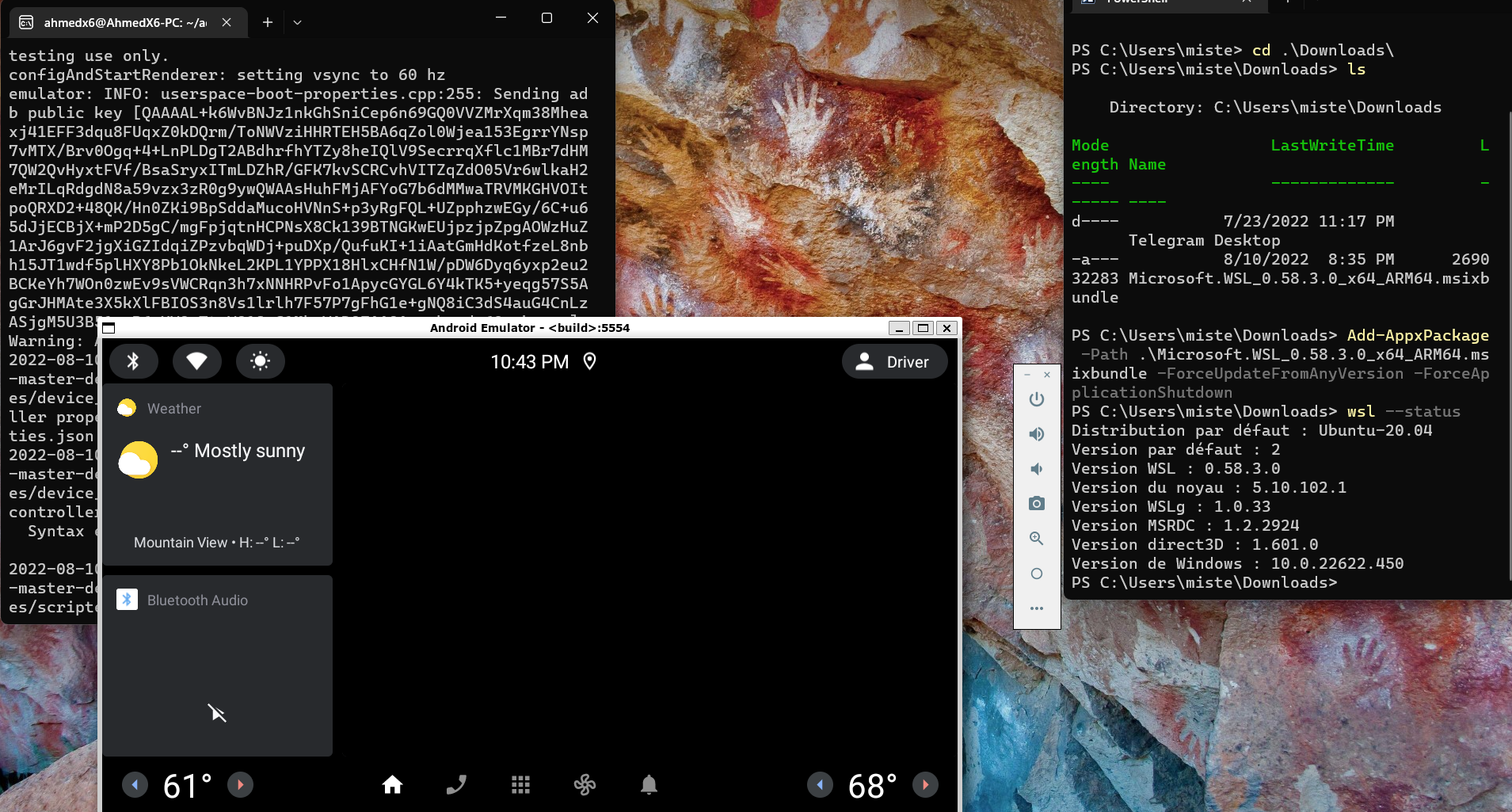Screen dimensions: 1512x812
Task: Toggle Bluetooth in the emulator status bar
Action: pyautogui.click(x=133, y=360)
